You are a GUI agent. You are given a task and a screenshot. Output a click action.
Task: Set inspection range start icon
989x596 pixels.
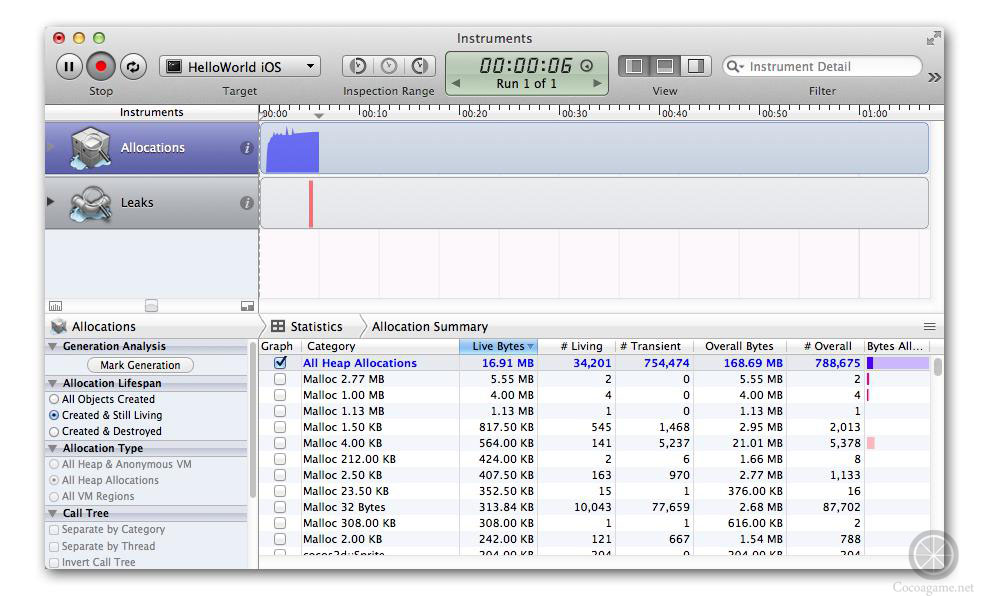tap(358, 66)
